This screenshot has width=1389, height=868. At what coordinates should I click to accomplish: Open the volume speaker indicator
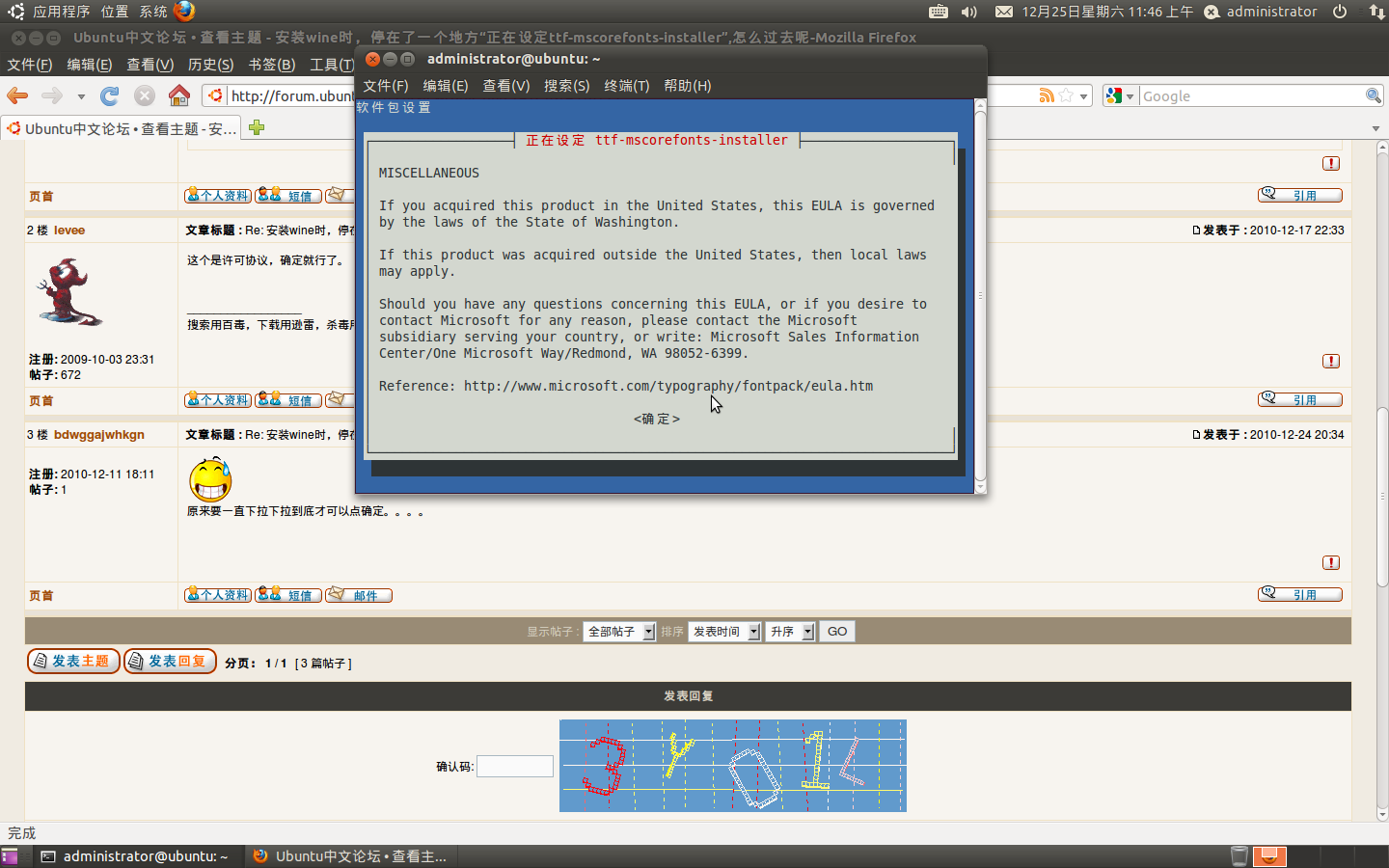pyautogui.click(x=969, y=12)
